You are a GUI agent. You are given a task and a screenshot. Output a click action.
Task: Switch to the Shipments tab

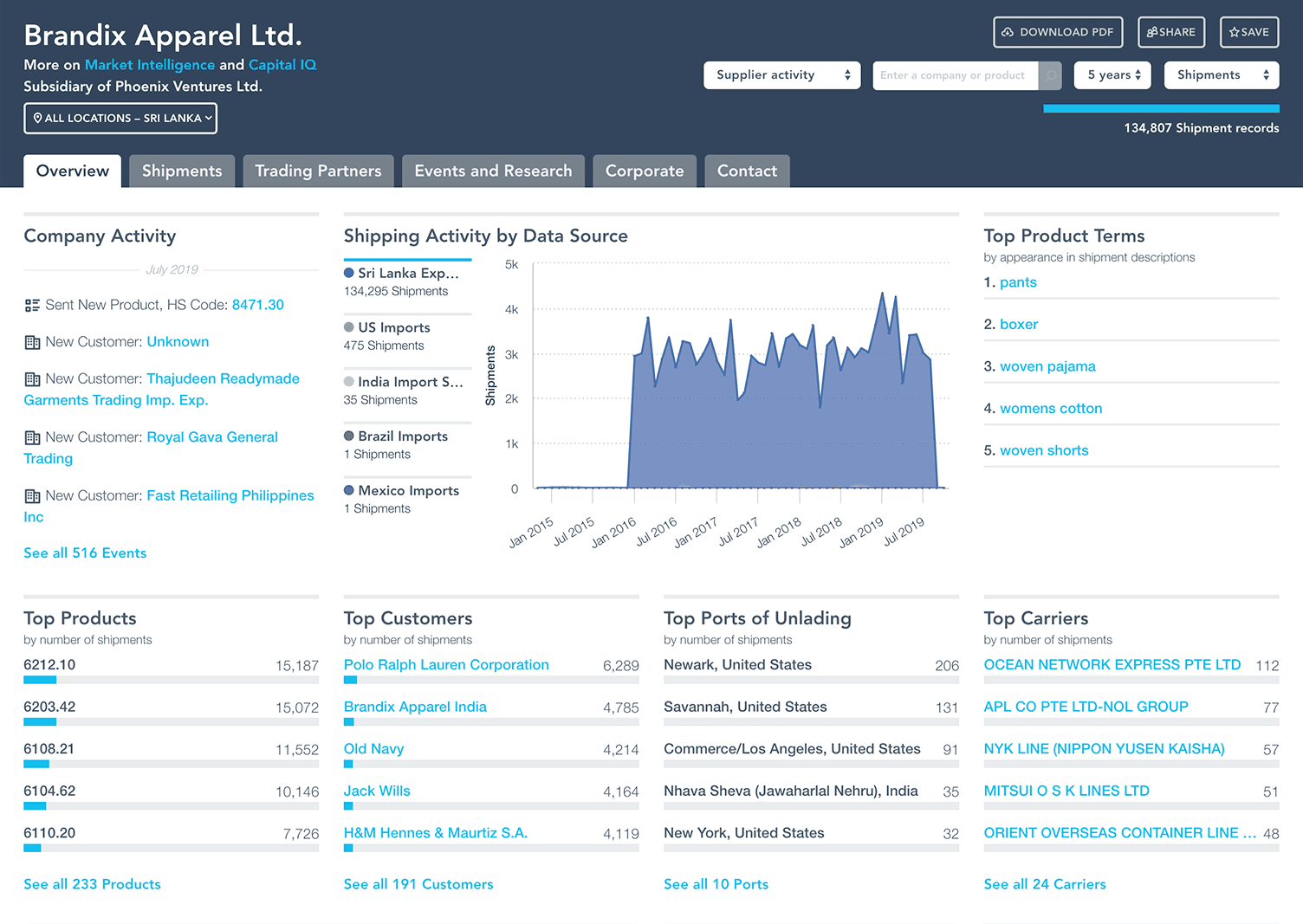point(182,171)
